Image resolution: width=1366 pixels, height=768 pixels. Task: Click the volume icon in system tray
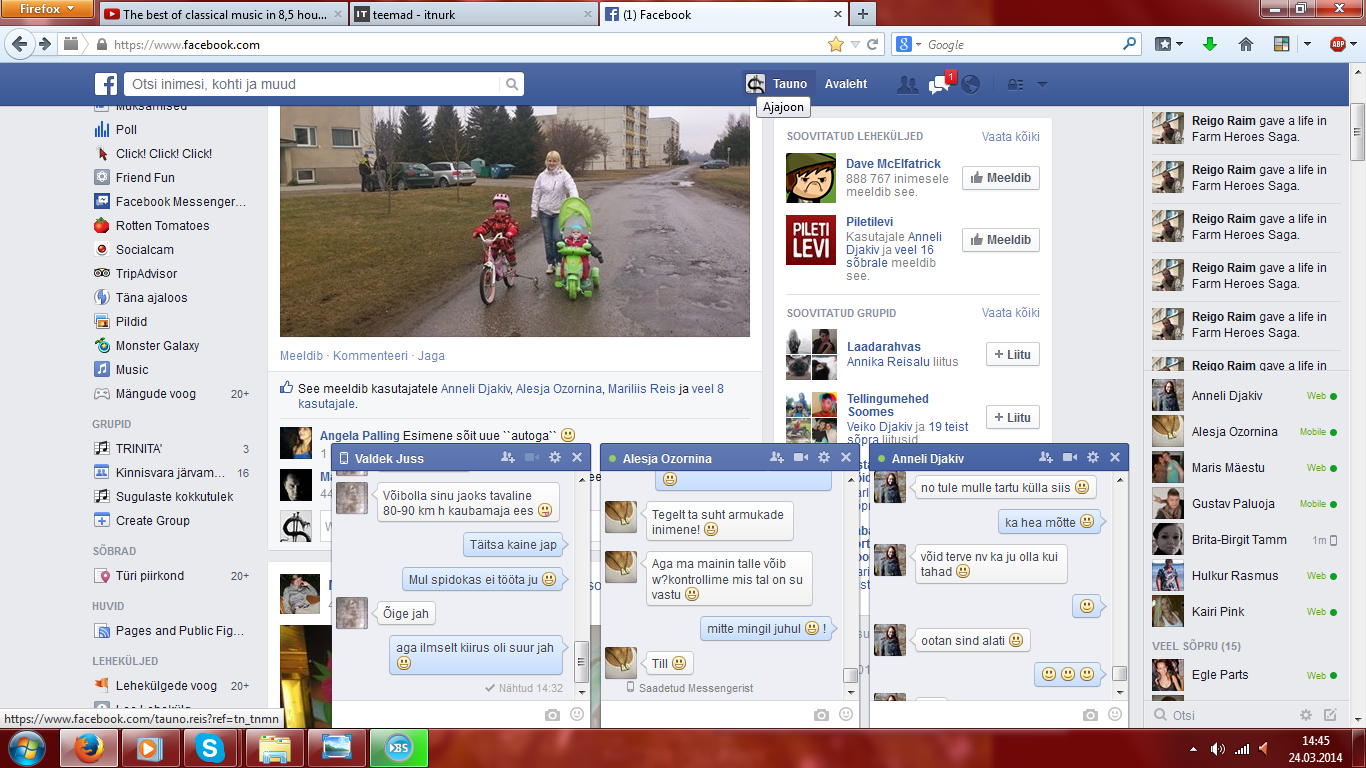point(1217,748)
